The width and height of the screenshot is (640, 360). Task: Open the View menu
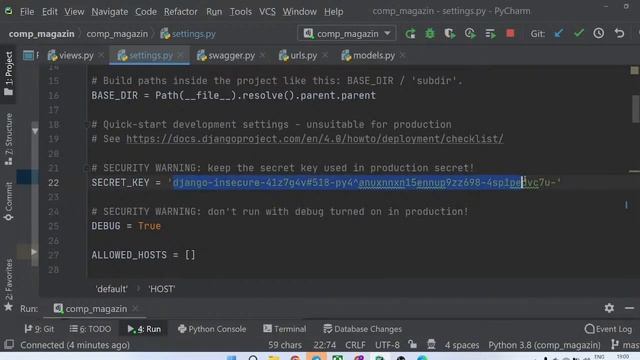[74, 11]
